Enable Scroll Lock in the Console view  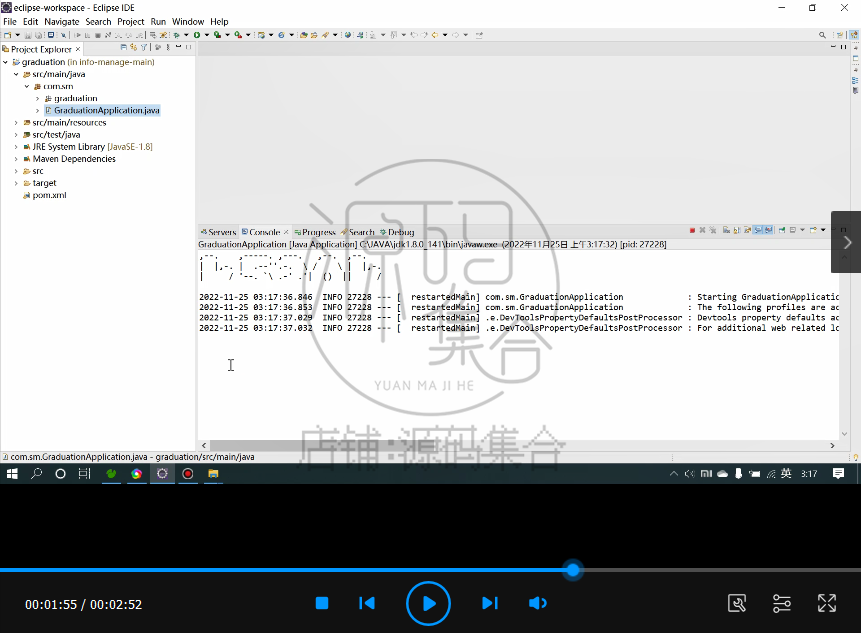click(736, 231)
